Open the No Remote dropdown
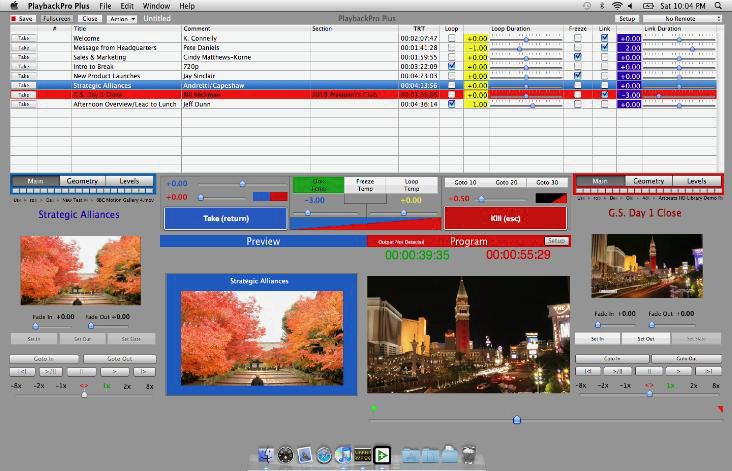This screenshot has width=732, height=471. click(683, 18)
